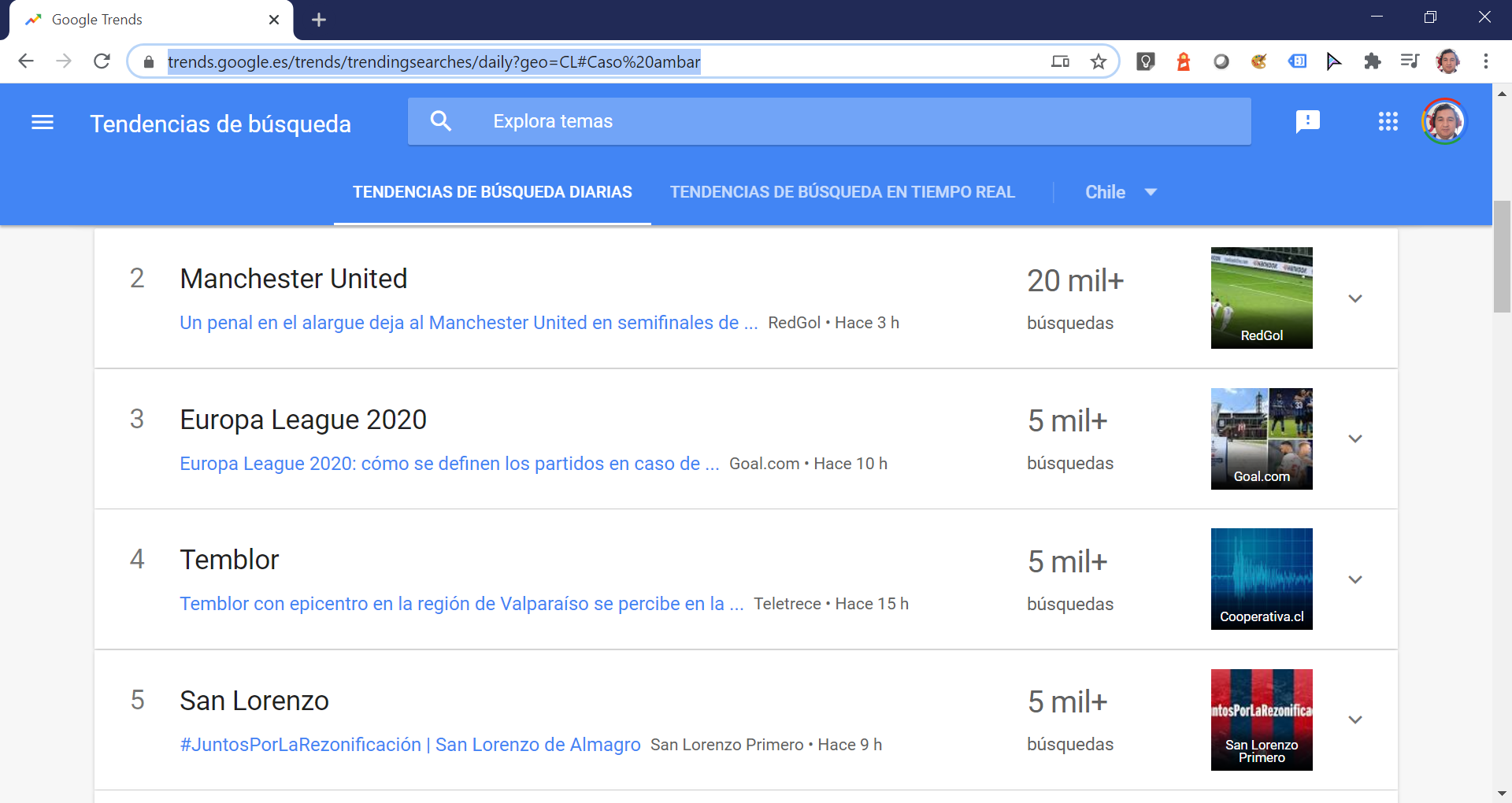Open the hamburger navigation menu

coord(43,122)
